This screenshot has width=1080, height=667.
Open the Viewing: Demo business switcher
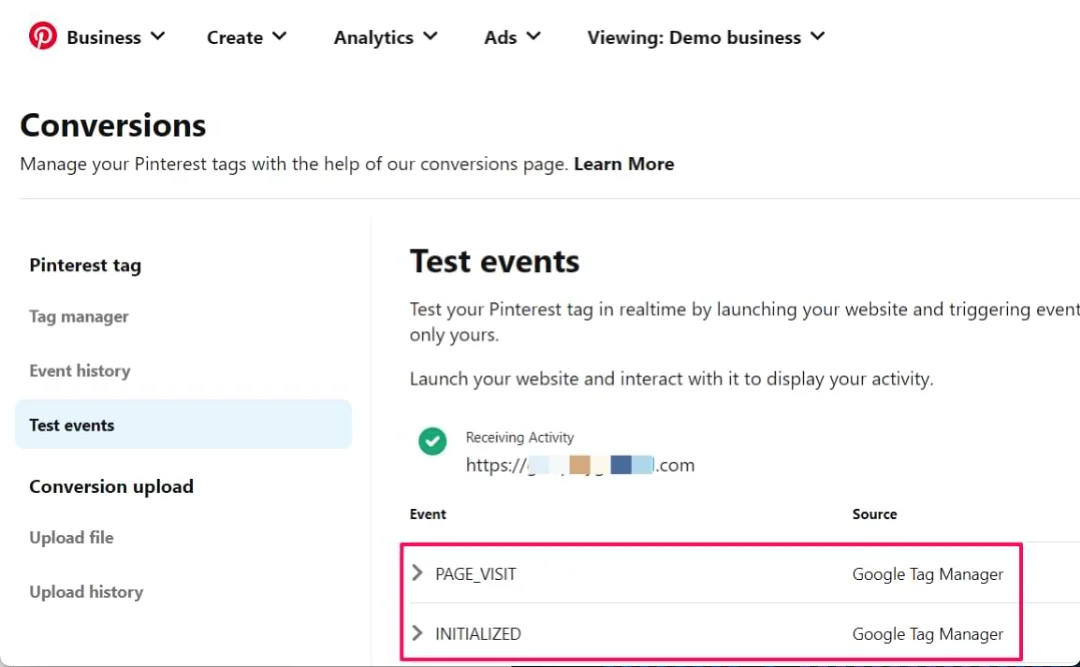pos(706,37)
